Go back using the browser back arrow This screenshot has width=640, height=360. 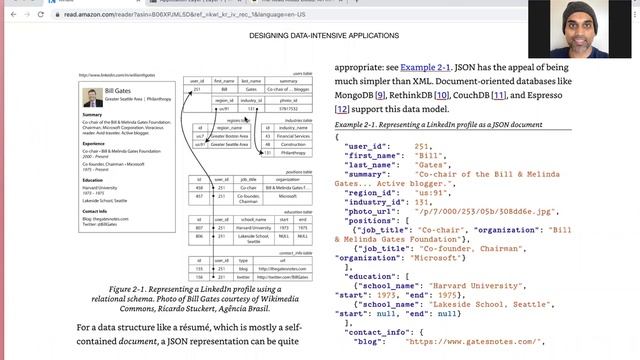click(x=13, y=14)
